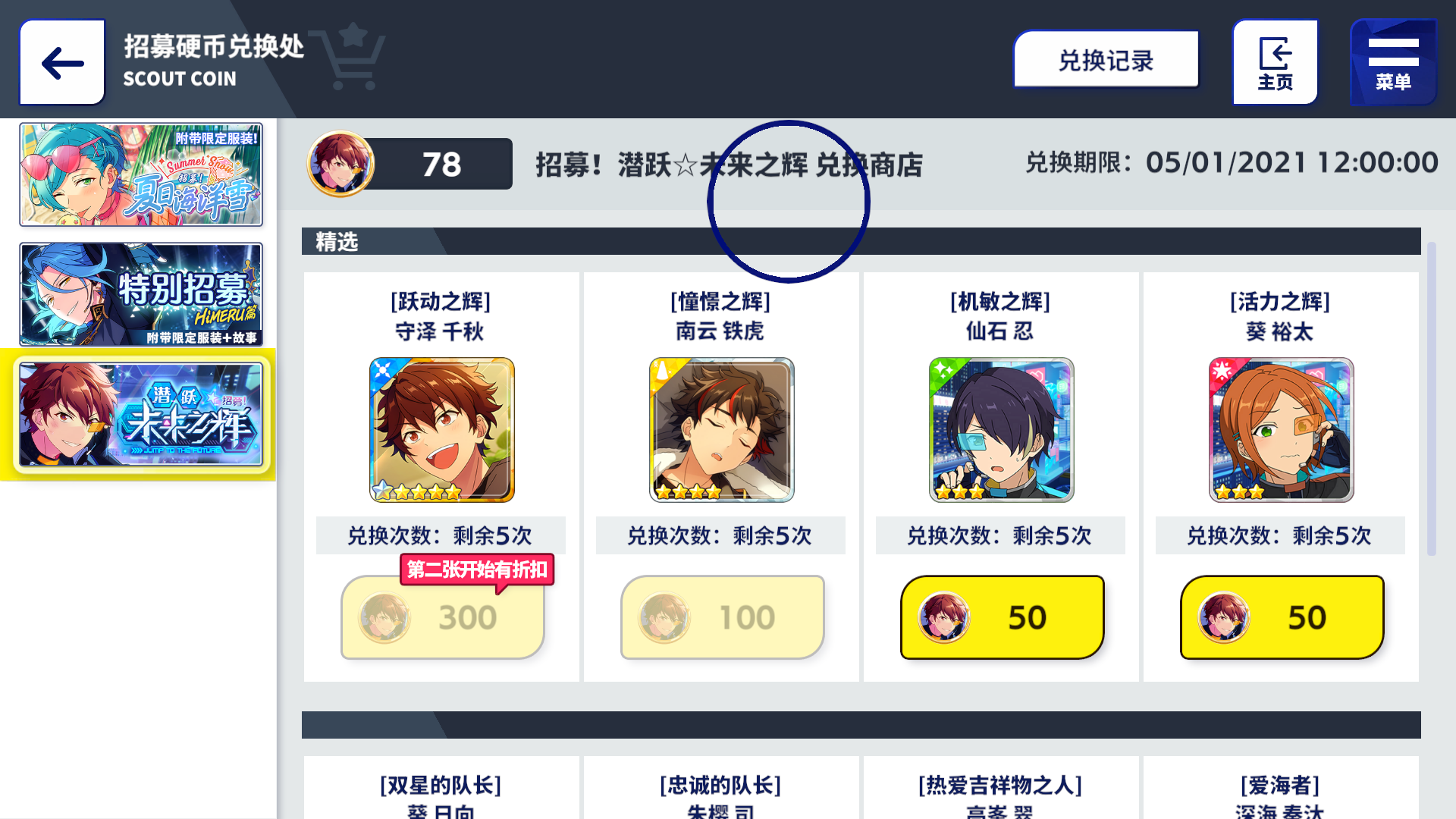
Task: Open 兑换记录 exchange history
Action: click(1106, 60)
